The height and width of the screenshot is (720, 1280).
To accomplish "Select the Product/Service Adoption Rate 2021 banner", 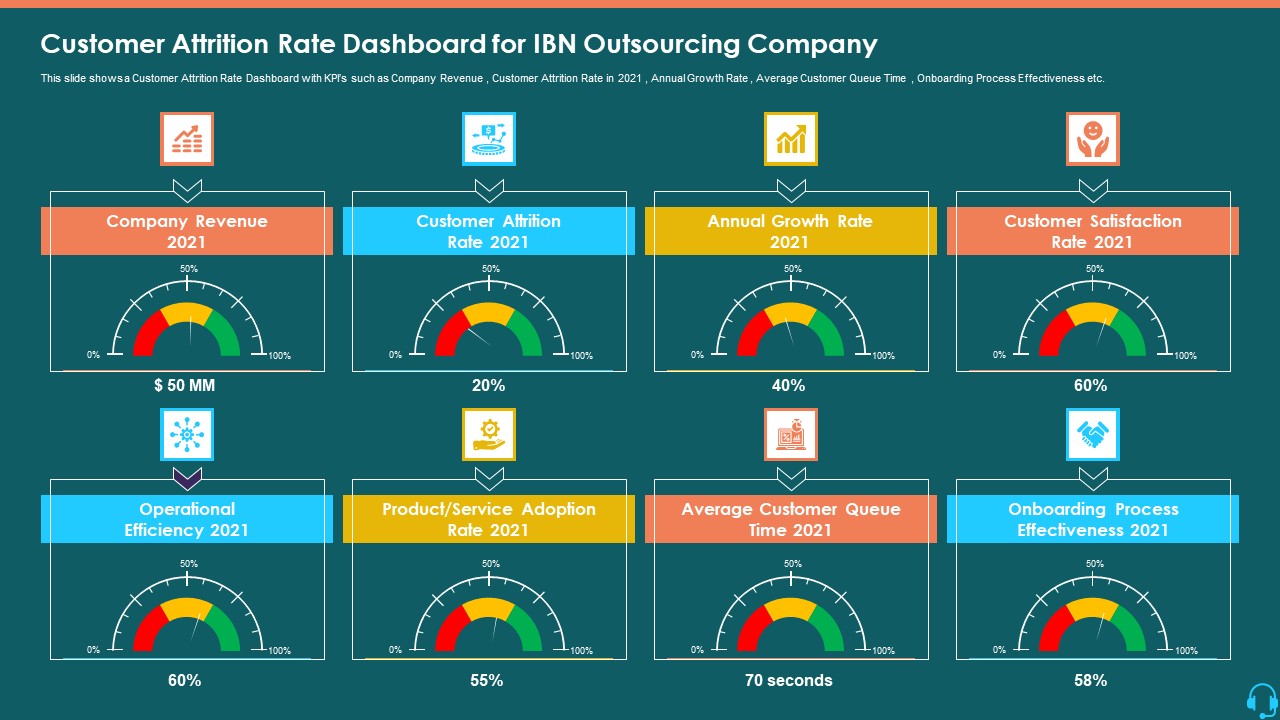I will click(x=489, y=519).
